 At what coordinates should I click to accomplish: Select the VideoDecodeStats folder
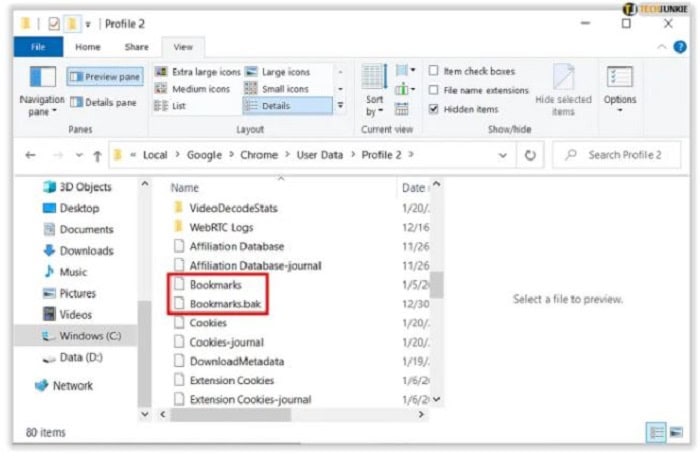[x=226, y=208]
